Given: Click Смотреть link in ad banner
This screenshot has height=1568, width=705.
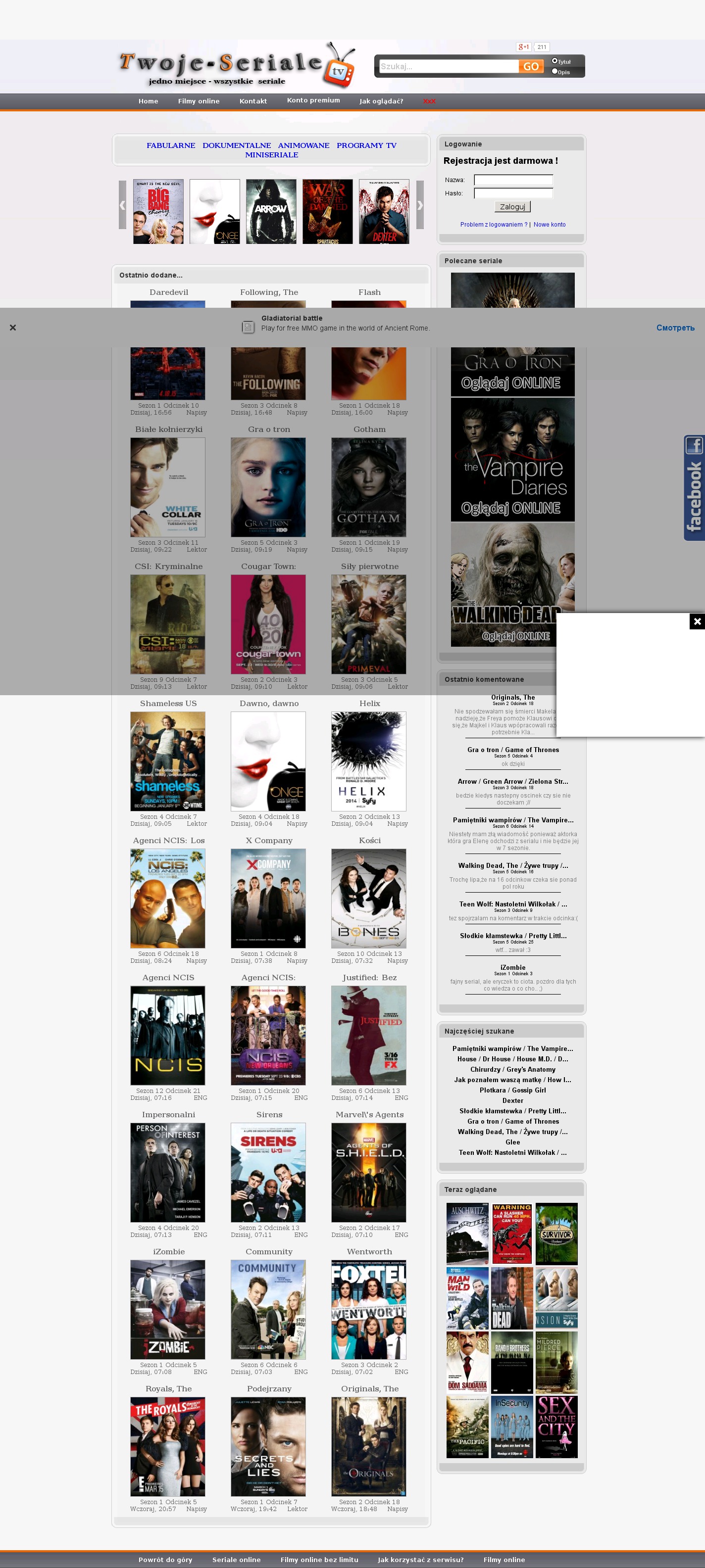Looking at the screenshot, I should (675, 328).
